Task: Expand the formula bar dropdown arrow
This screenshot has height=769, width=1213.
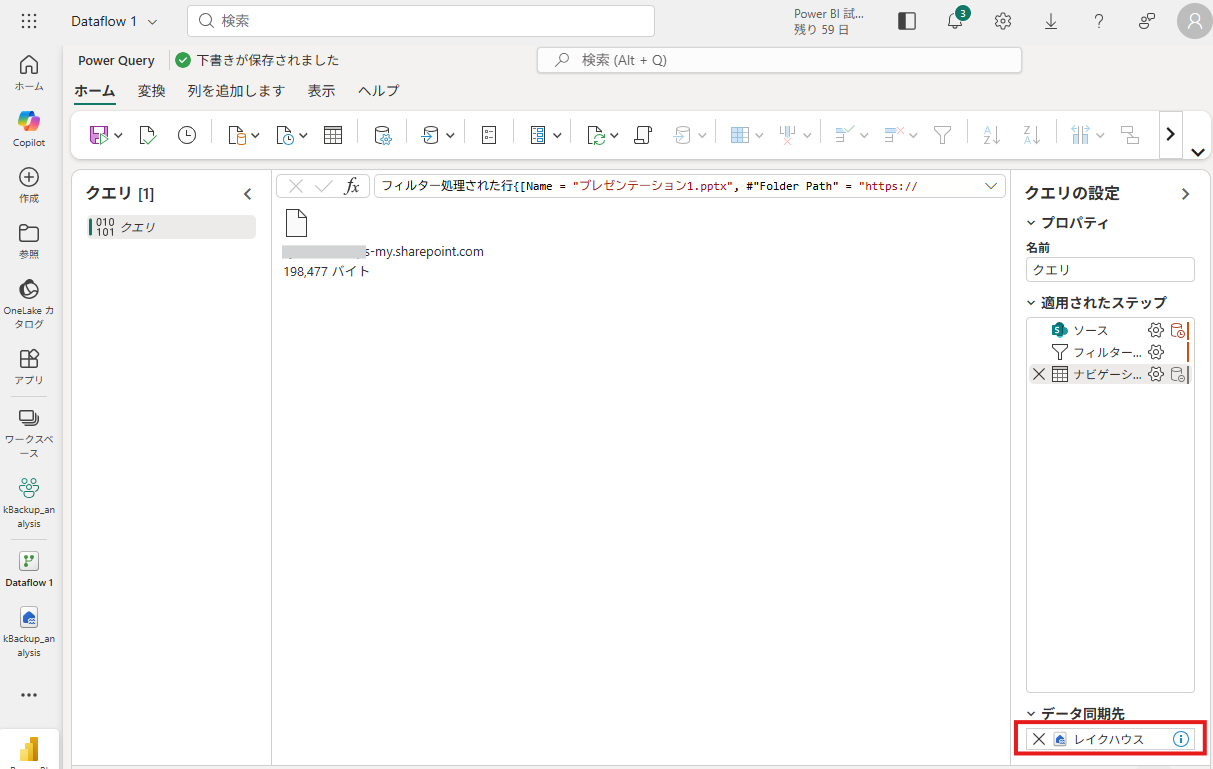Action: 991,186
